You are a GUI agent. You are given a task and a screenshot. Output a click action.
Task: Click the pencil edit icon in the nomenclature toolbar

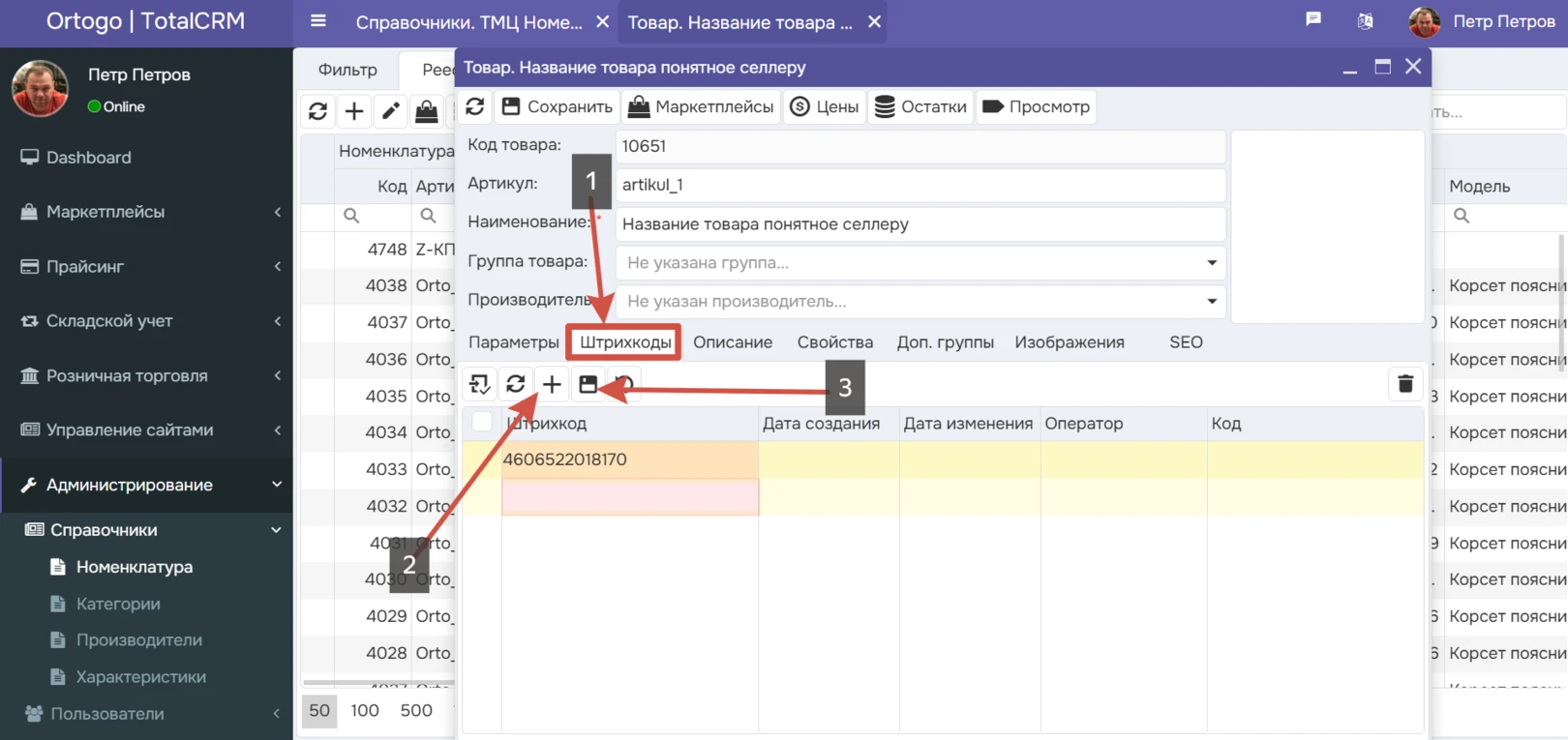(391, 111)
